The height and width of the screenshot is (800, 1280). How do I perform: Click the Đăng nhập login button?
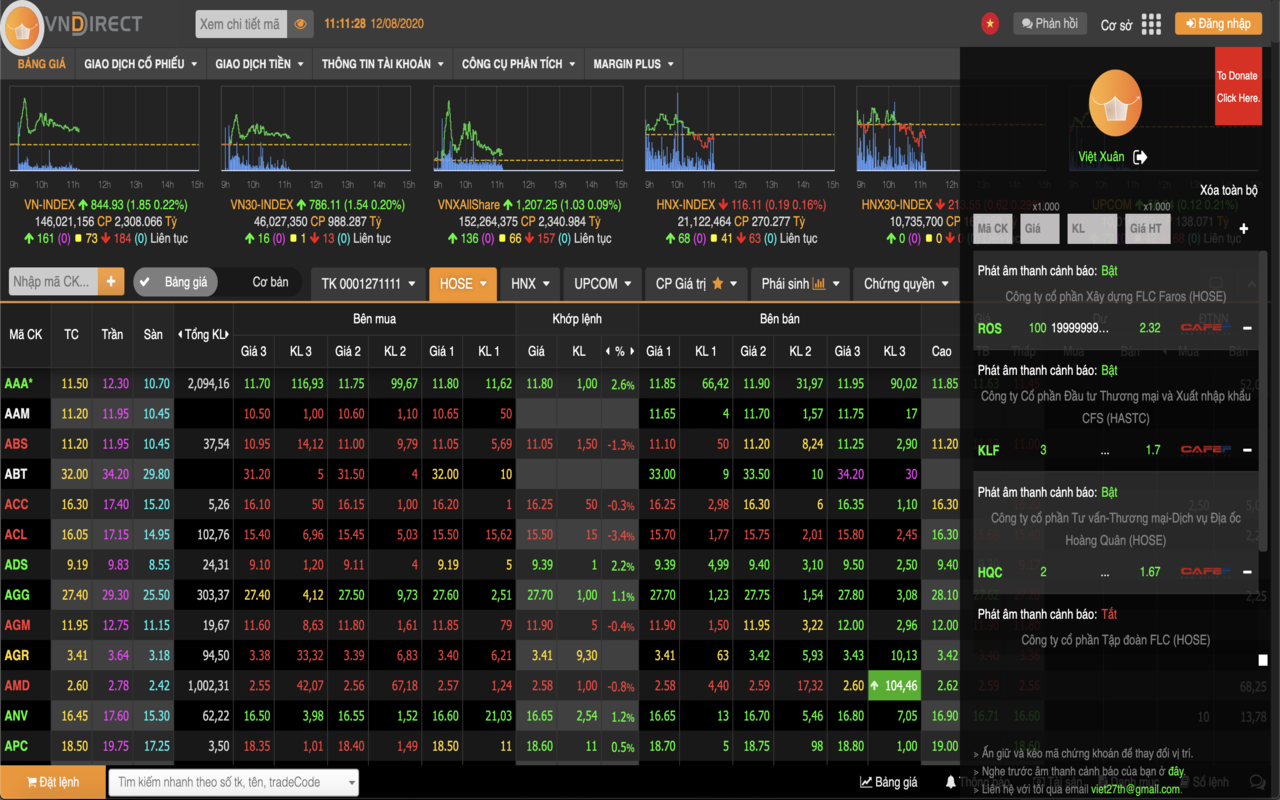(x=1218, y=23)
